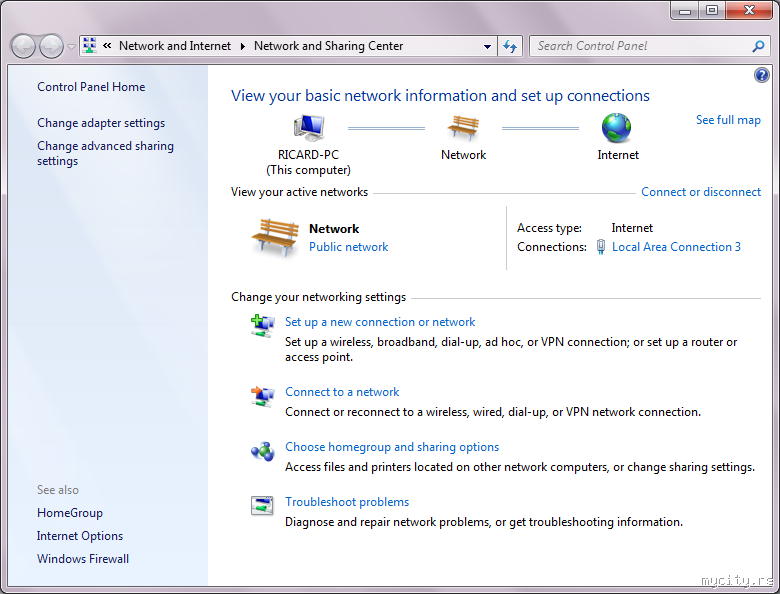Click the Set up new connection icon
780x594 pixels.
[262, 326]
